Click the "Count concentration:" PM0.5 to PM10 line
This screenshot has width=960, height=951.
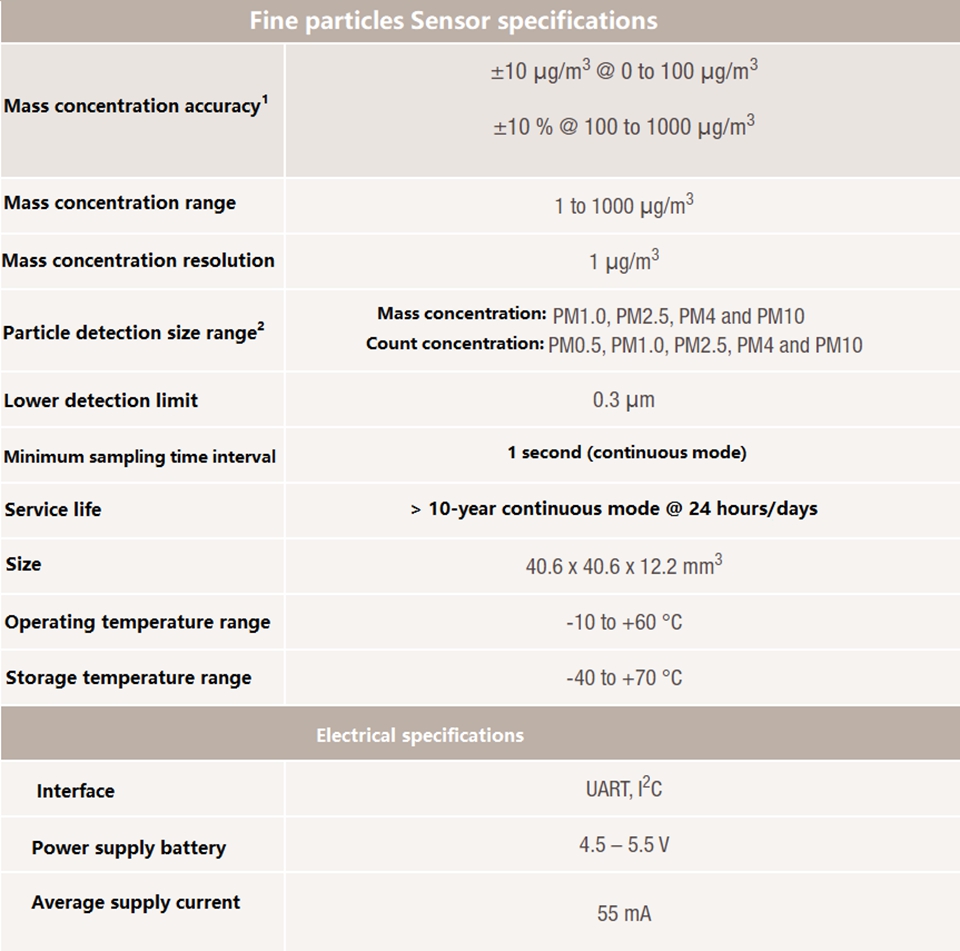(x=614, y=345)
